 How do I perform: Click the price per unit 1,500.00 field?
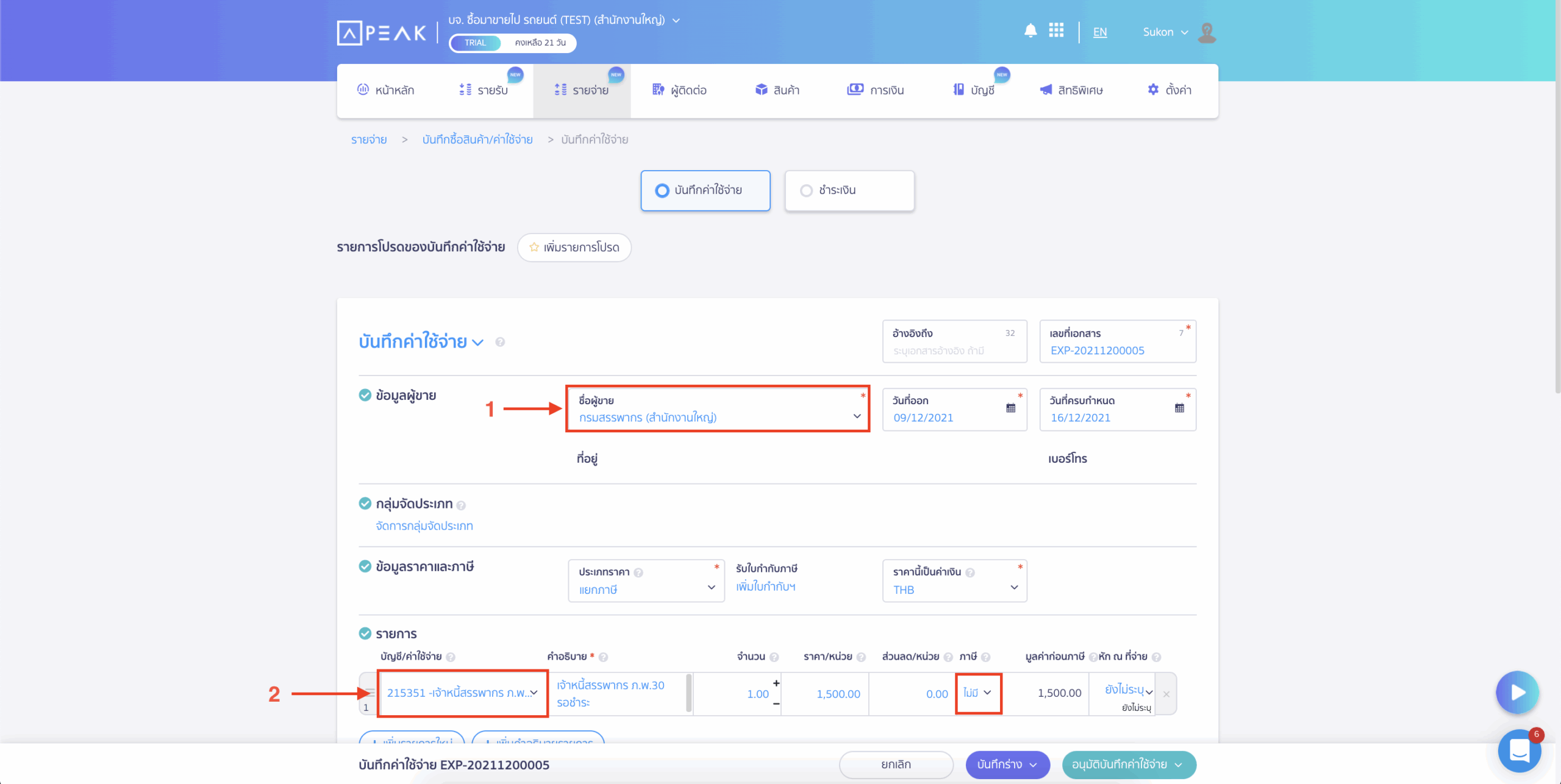tap(825, 694)
